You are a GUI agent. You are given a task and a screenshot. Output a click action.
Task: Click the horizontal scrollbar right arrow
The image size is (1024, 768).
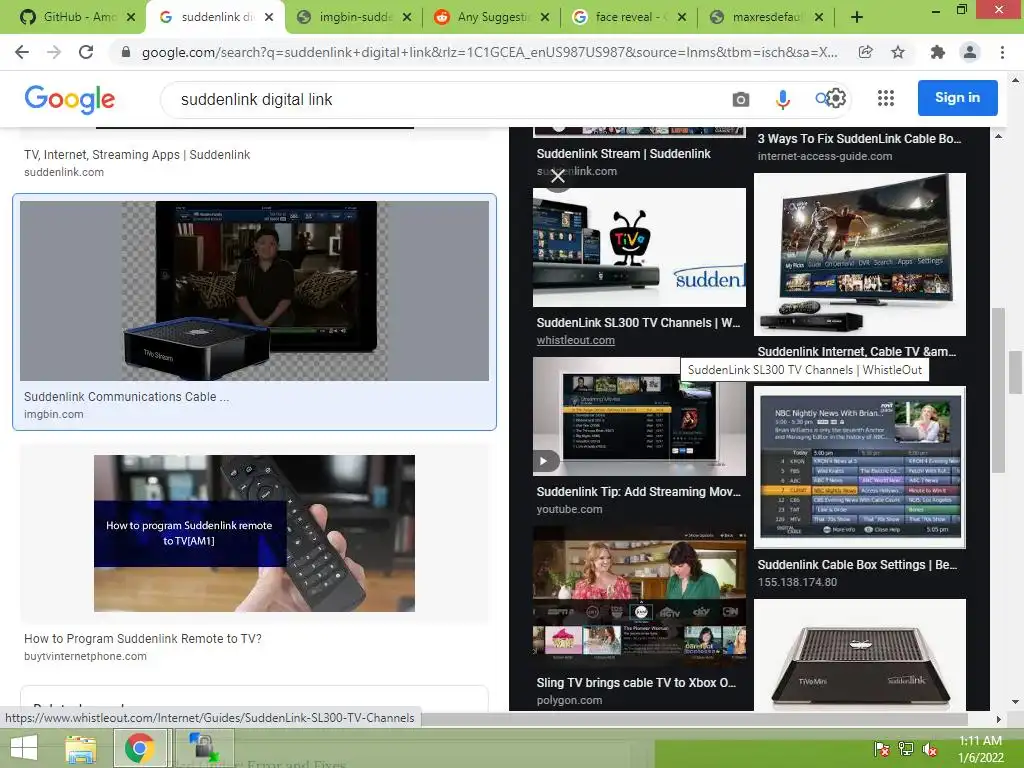pos(998,719)
